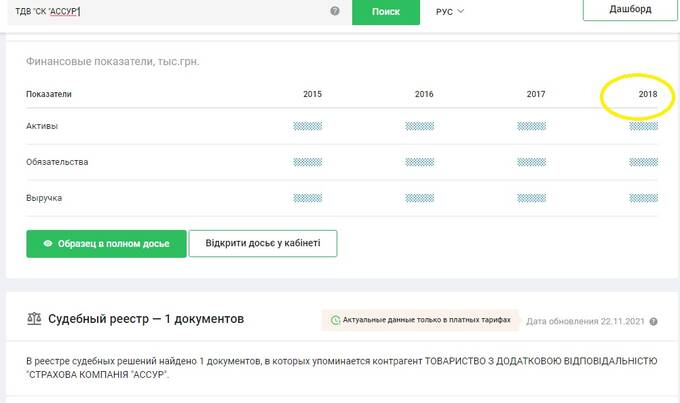Viewport: 680px width, 403px height.
Task: Click Образец в полном досье button
Action: [106, 244]
